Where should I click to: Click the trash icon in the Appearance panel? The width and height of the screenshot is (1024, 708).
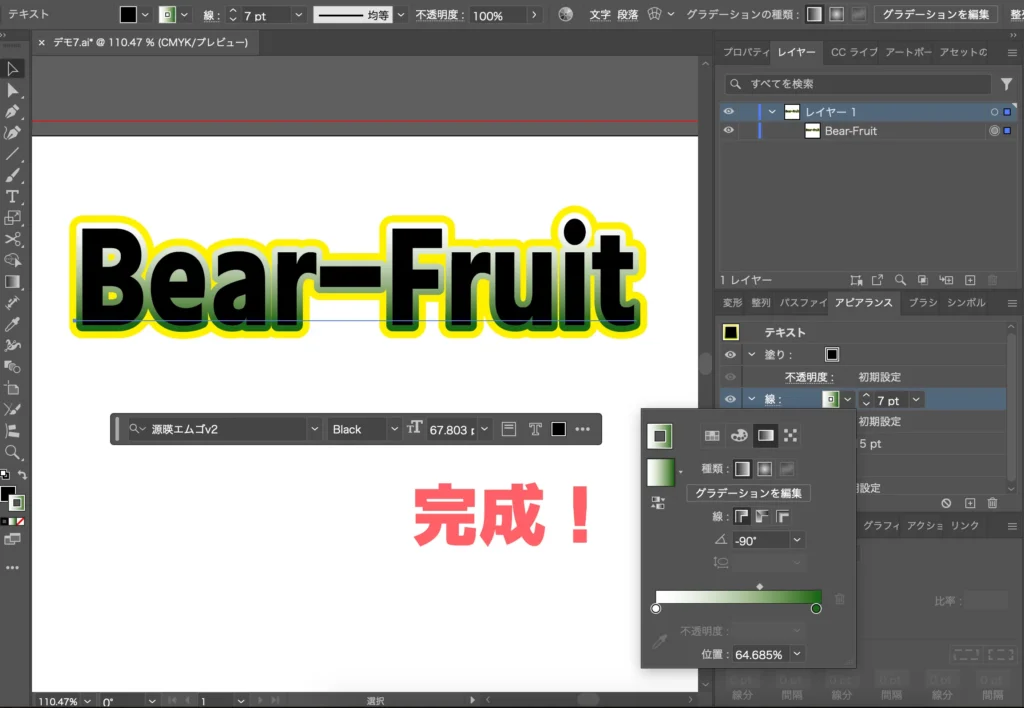point(992,503)
